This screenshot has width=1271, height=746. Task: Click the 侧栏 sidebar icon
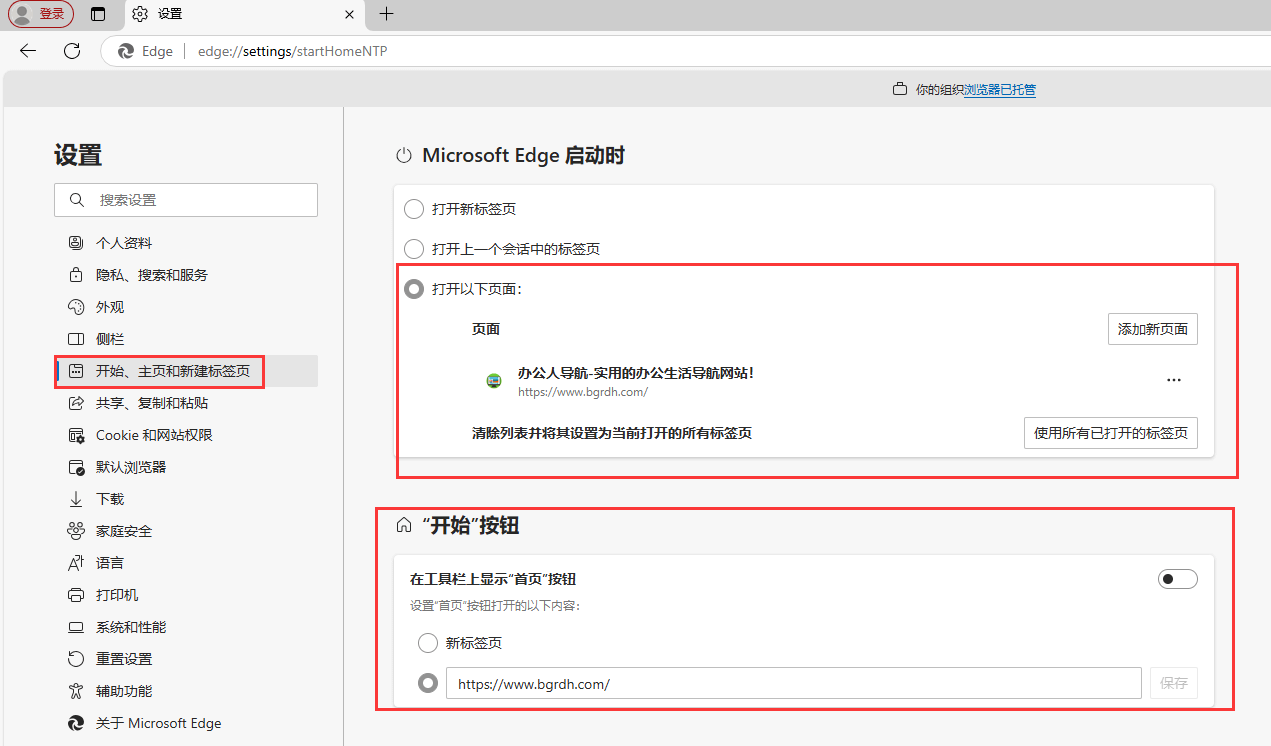tap(76, 339)
